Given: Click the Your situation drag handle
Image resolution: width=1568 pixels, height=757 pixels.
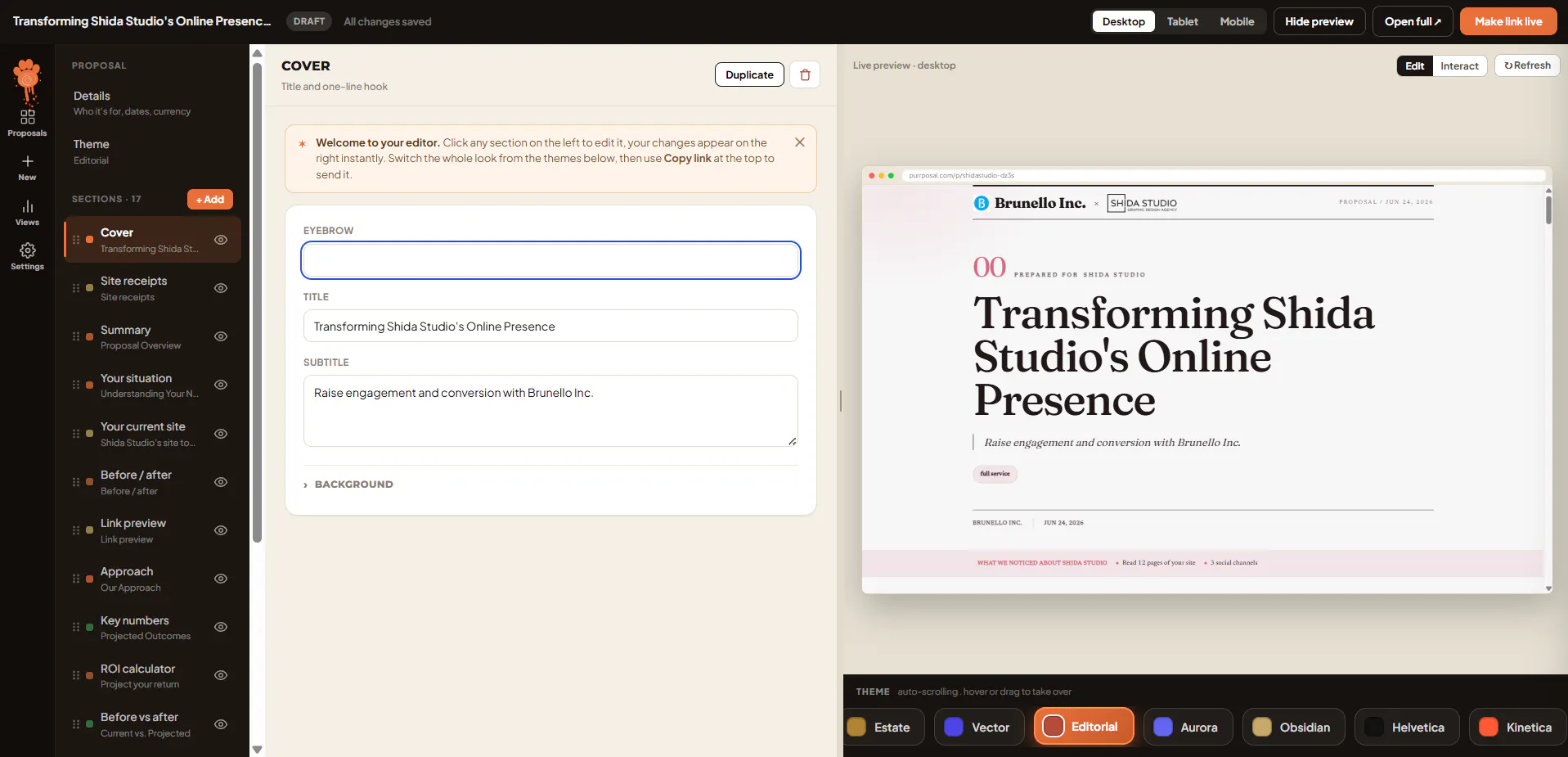Looking at the screenshot, I should point(76,385).
